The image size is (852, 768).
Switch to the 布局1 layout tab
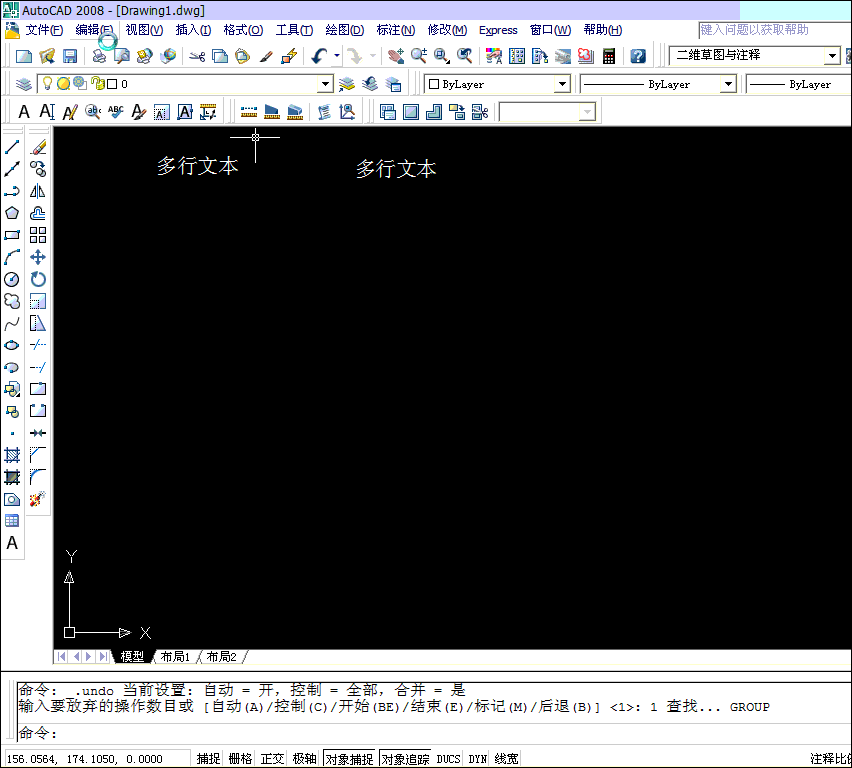coord(175,656)
